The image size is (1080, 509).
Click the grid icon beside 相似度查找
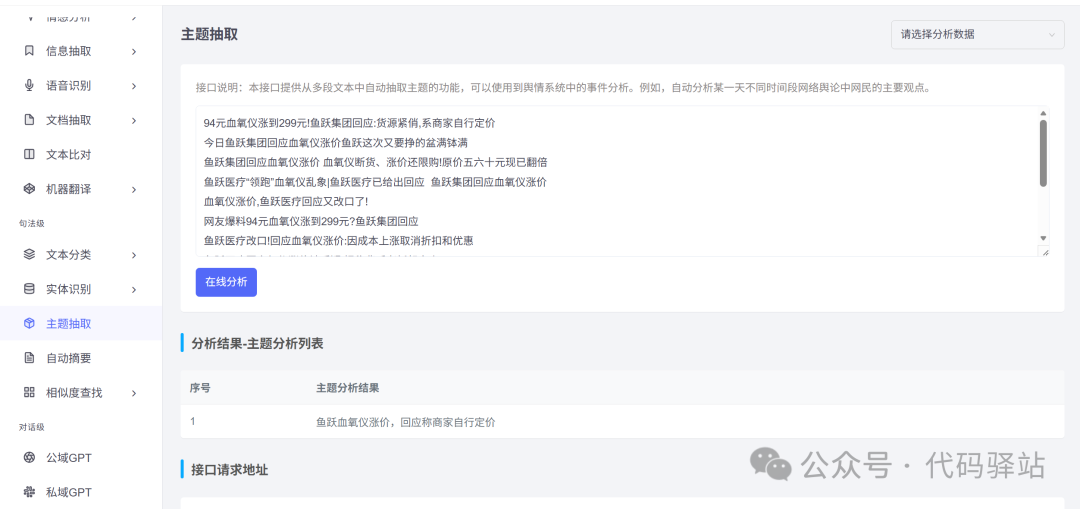tap(29, 393)
